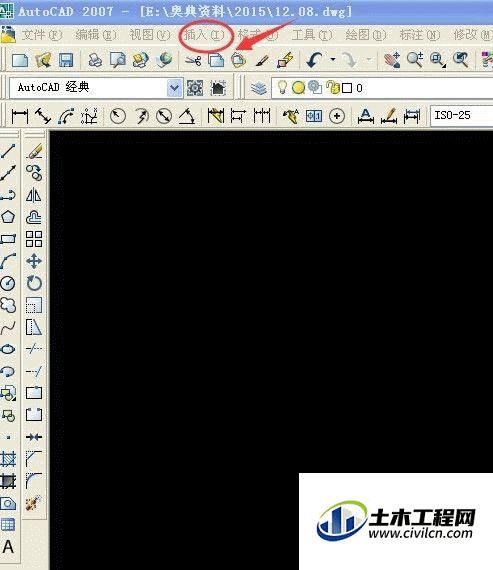Open the 文件(F) menu

(x=42, y=35)
